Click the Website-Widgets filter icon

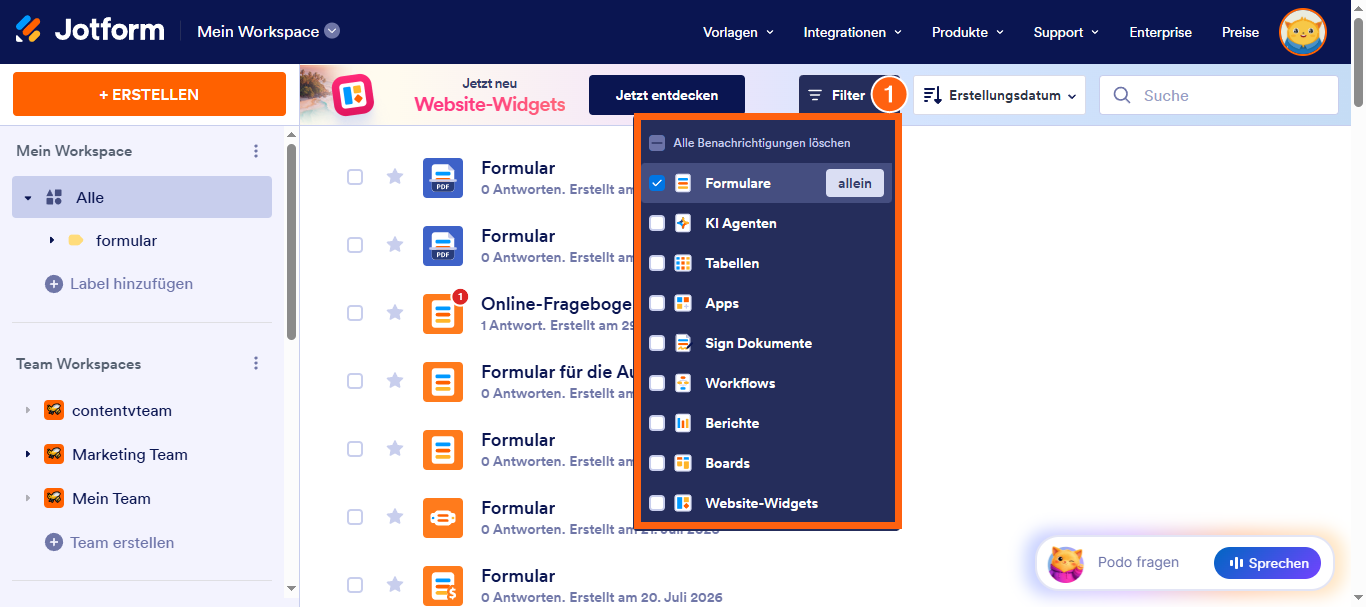tap(683, 503)
